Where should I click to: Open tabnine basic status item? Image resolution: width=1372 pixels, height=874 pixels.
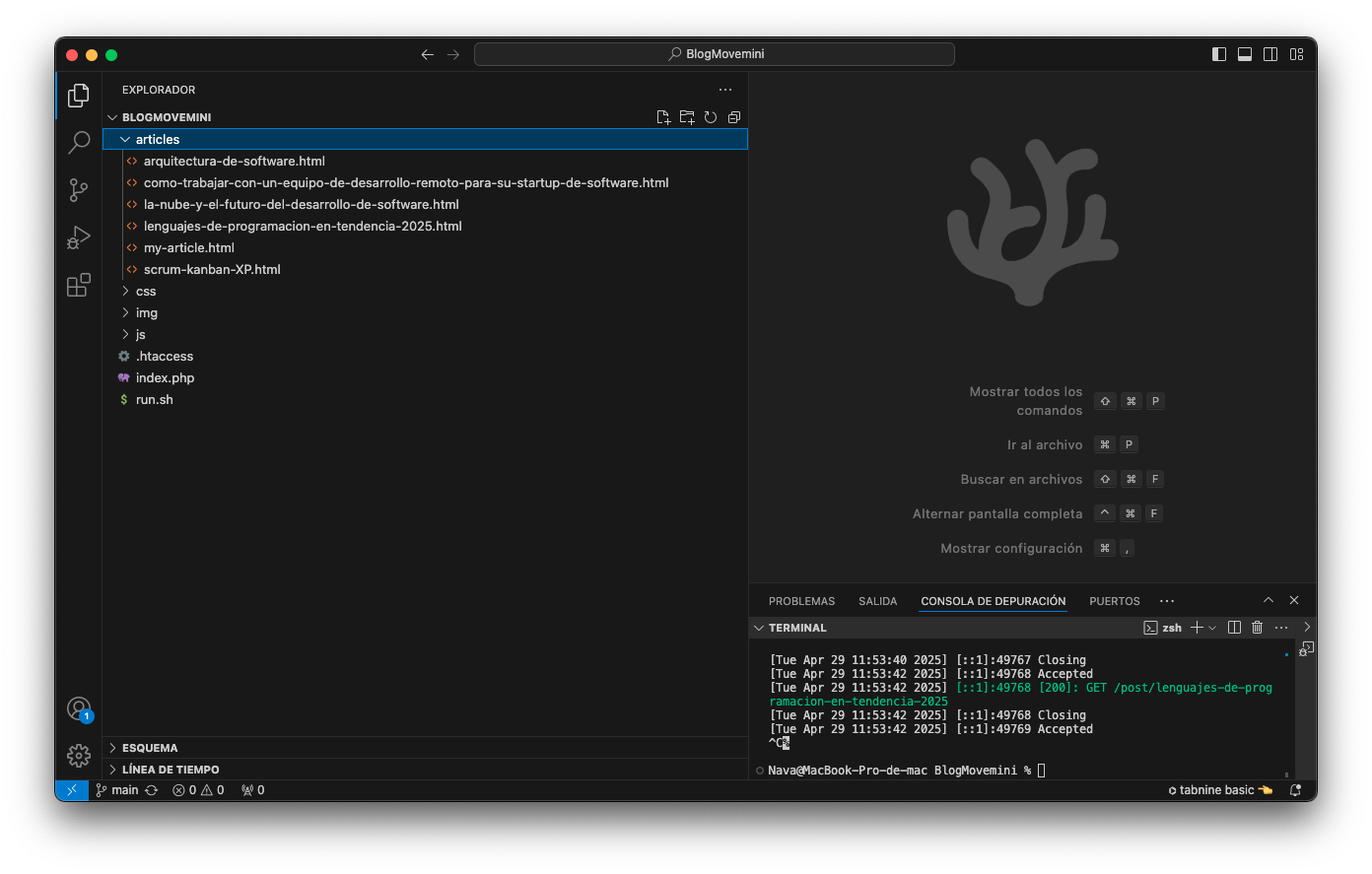pyautogui.click(x=1220, y=790)
